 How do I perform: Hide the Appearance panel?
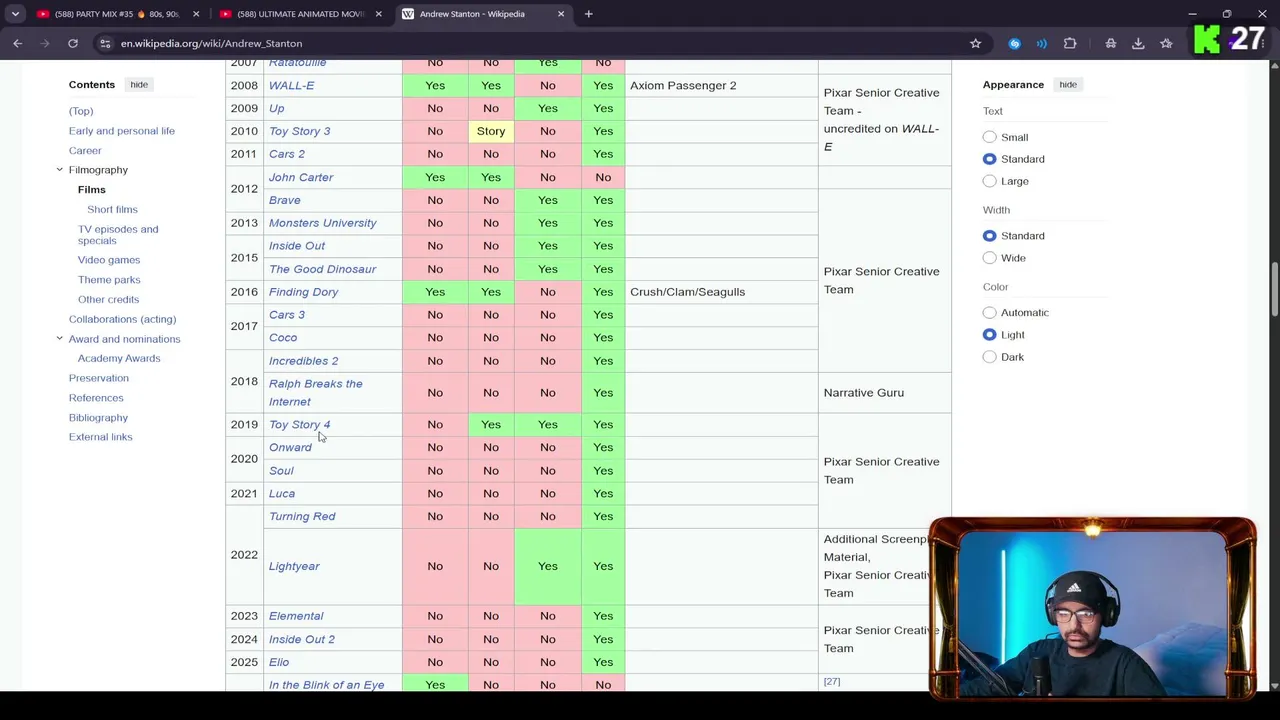(1068, 85)
